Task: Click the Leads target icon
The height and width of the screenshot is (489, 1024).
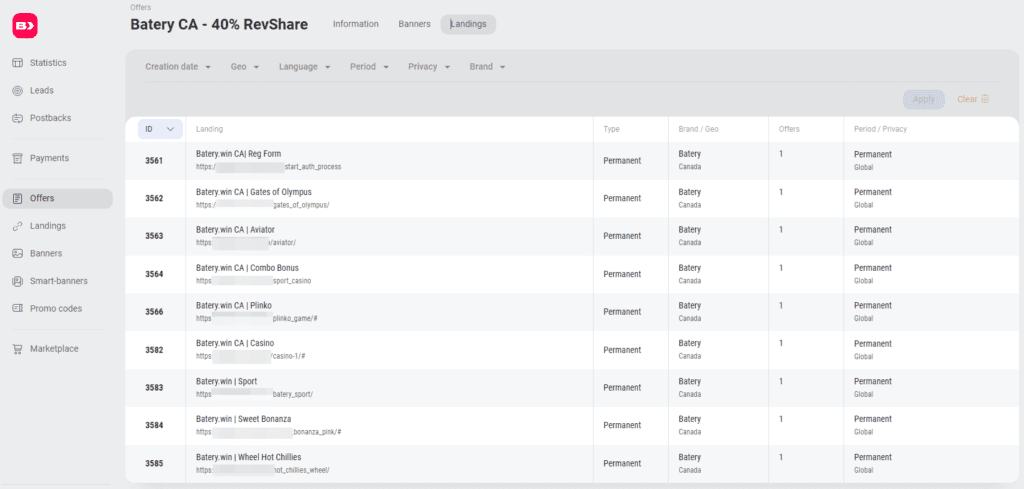Action: tap(18, 91)
